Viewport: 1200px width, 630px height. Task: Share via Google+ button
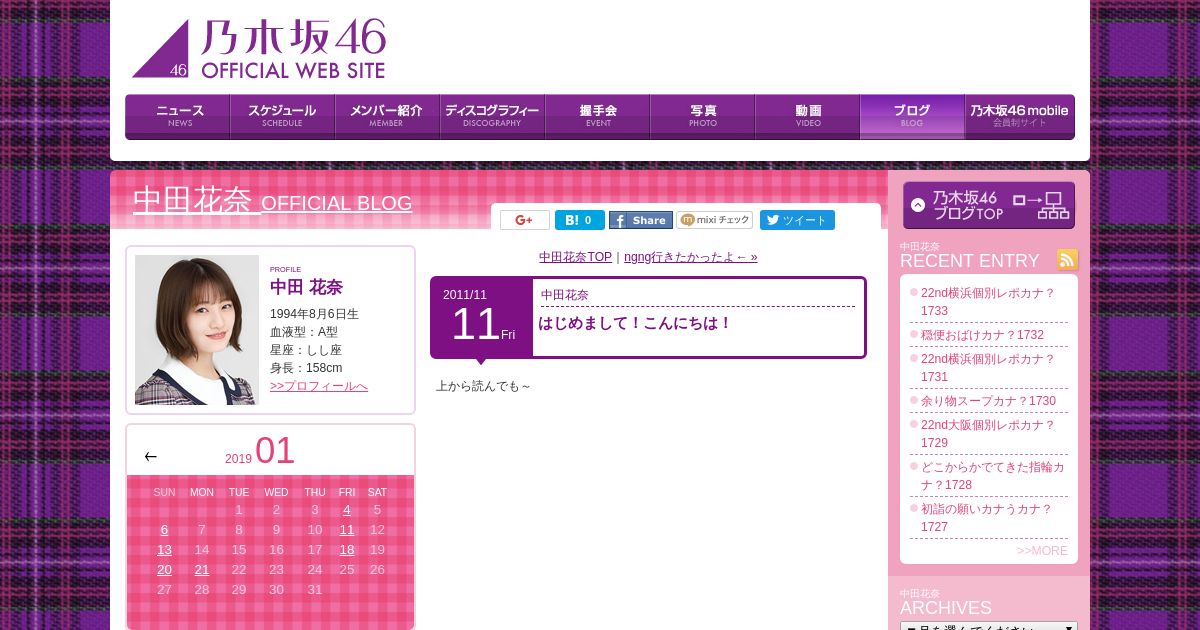coord(525,220)
